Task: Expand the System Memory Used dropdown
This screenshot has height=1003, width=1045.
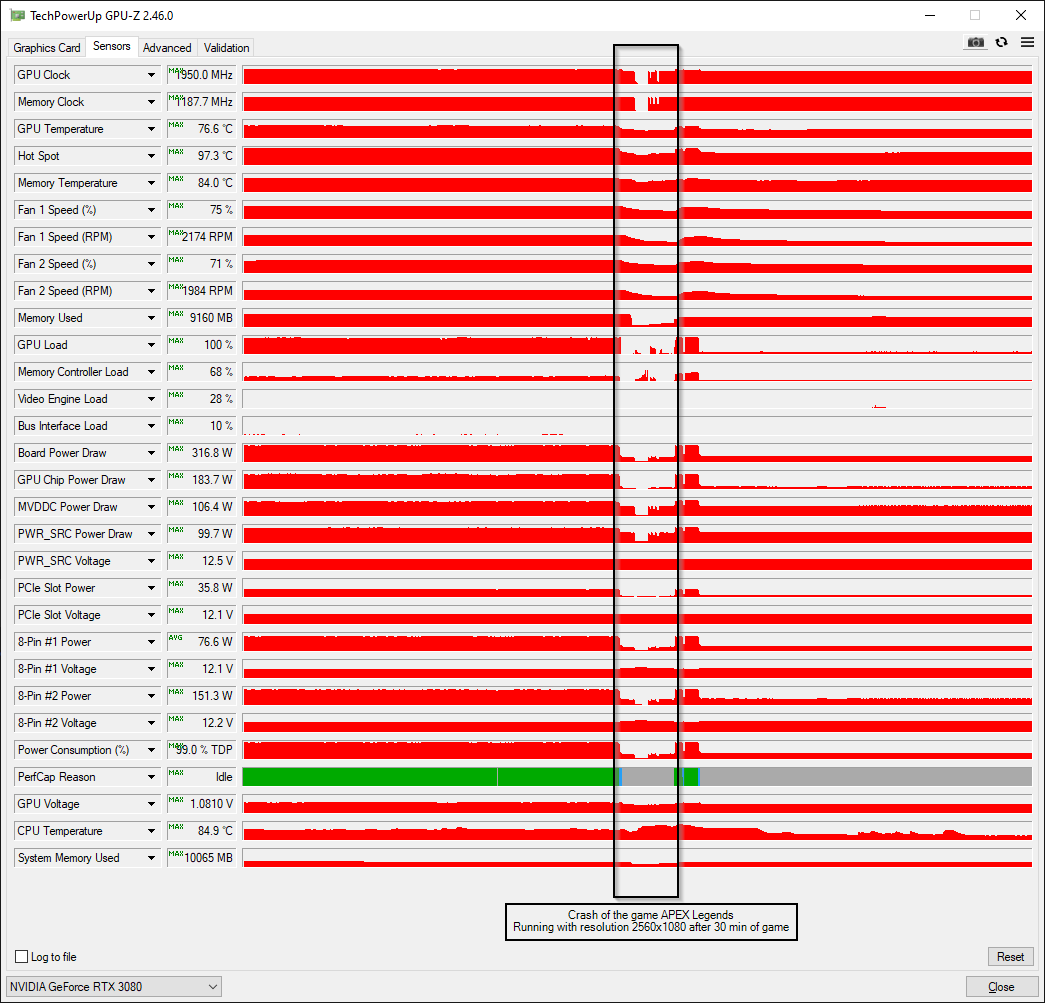Action: [151, 858]
